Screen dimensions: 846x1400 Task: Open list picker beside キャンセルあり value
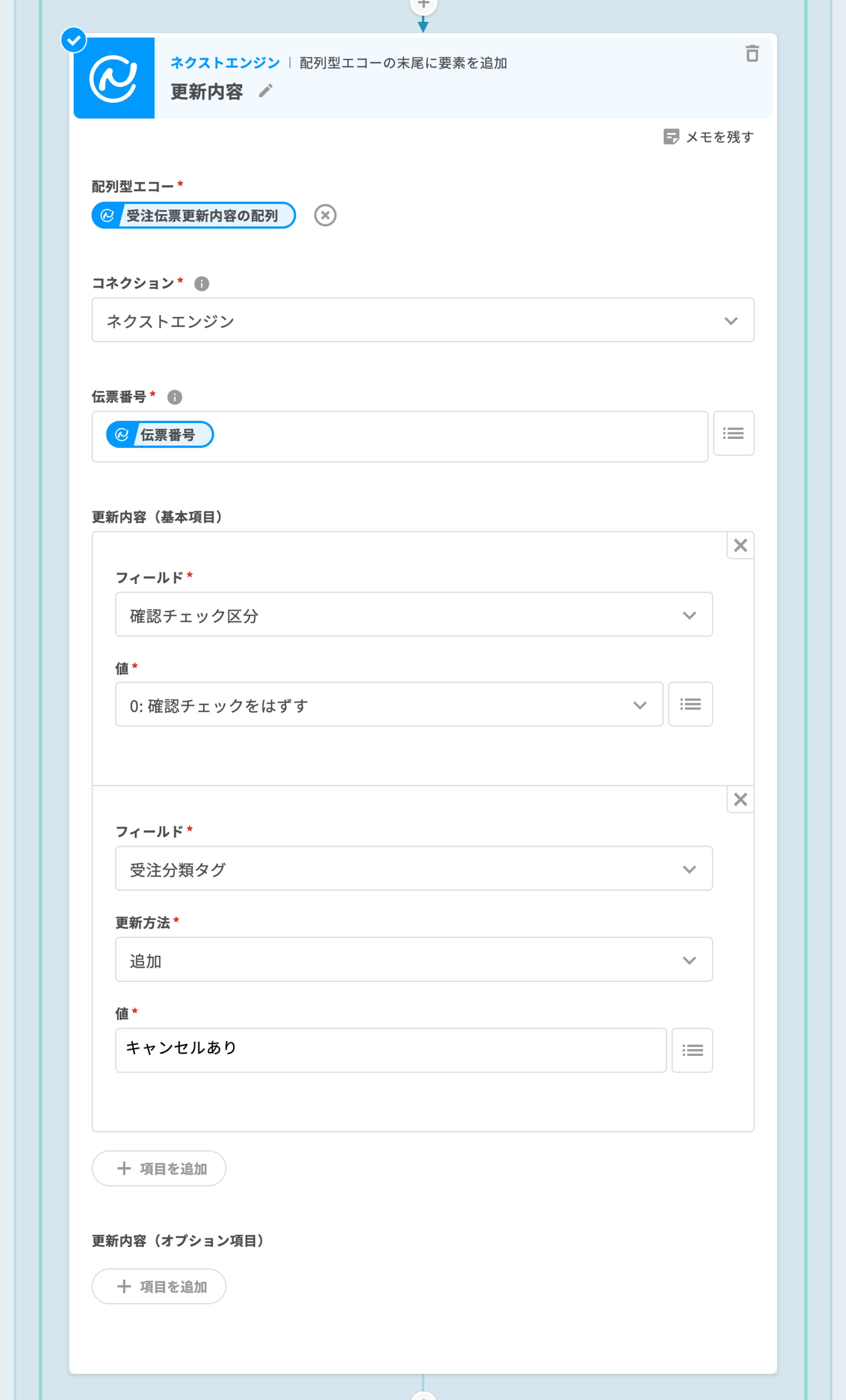691,1050
